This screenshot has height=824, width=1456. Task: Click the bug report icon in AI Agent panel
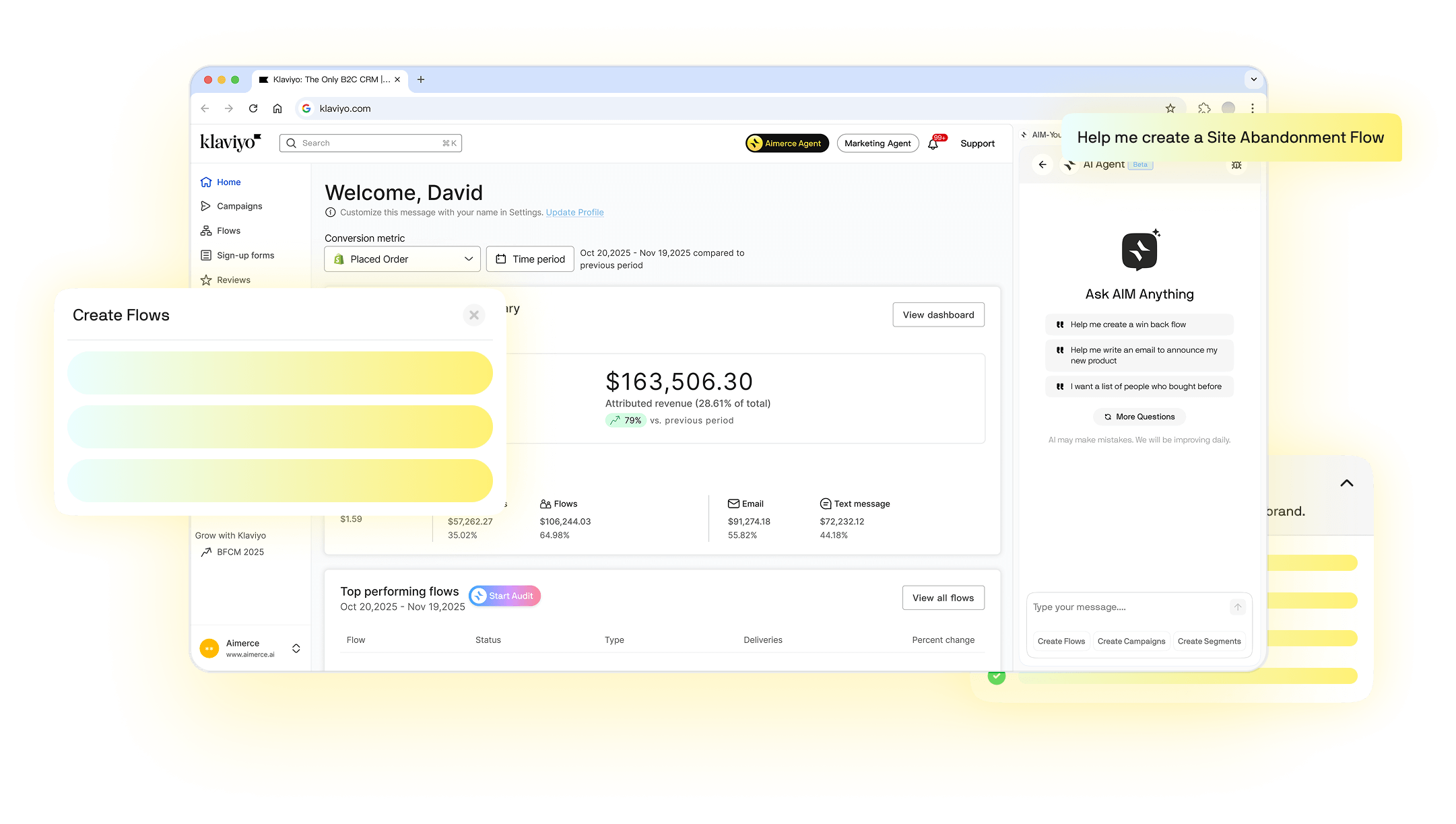pos(1236,165)
